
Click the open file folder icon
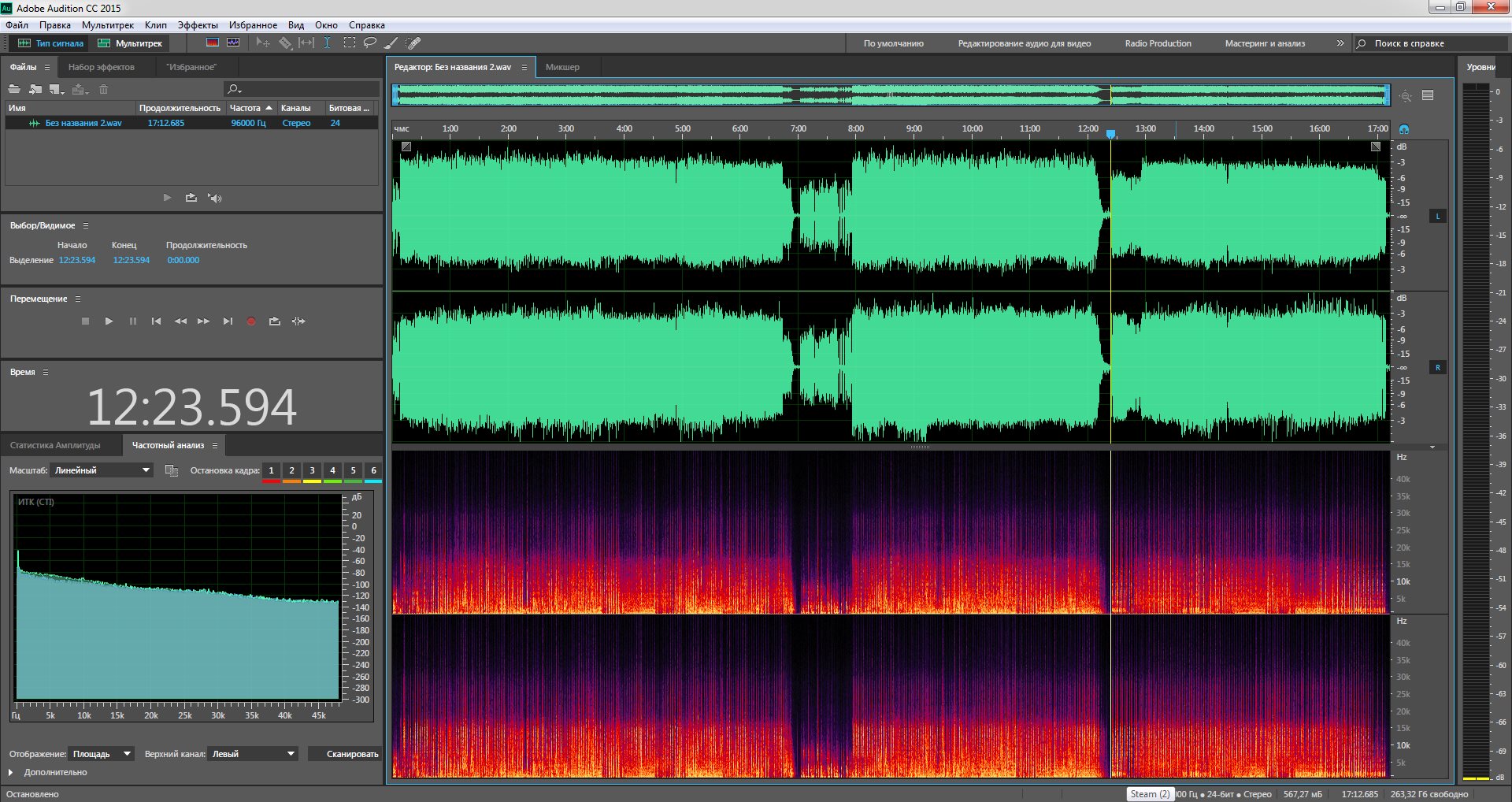(14, 90)
